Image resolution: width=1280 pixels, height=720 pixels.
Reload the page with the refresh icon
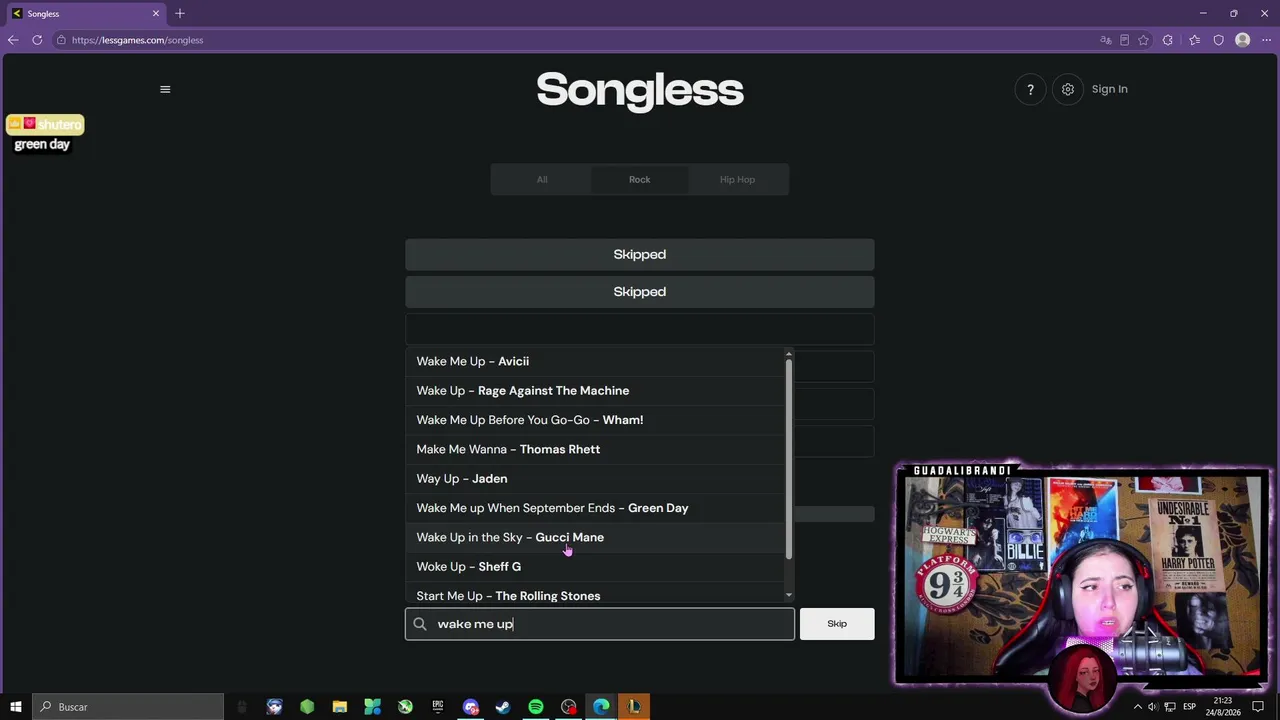coord(37,40)
